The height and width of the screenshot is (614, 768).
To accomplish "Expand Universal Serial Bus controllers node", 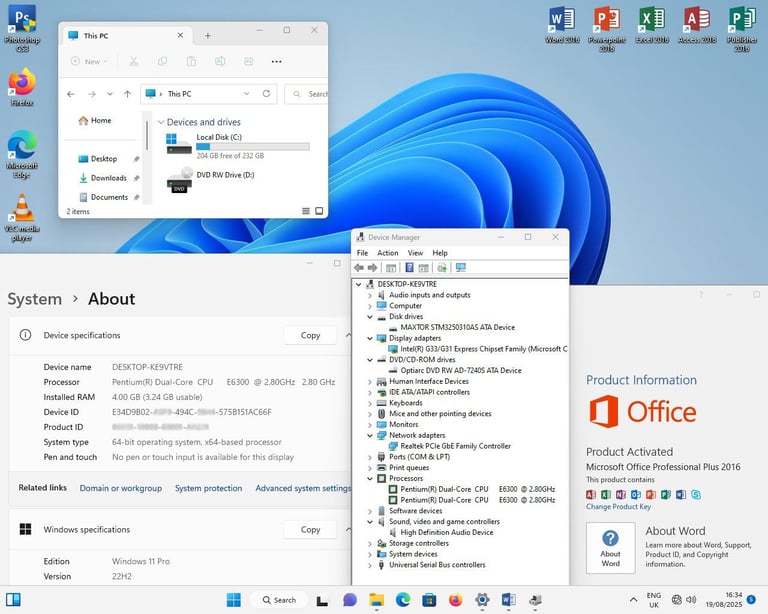I will point(370,565).
